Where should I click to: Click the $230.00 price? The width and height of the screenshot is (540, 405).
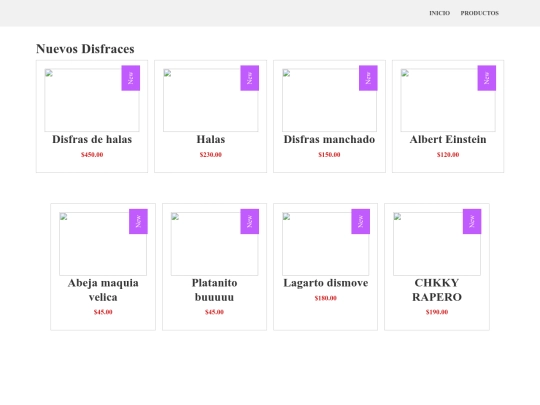[x=211, y=155]
